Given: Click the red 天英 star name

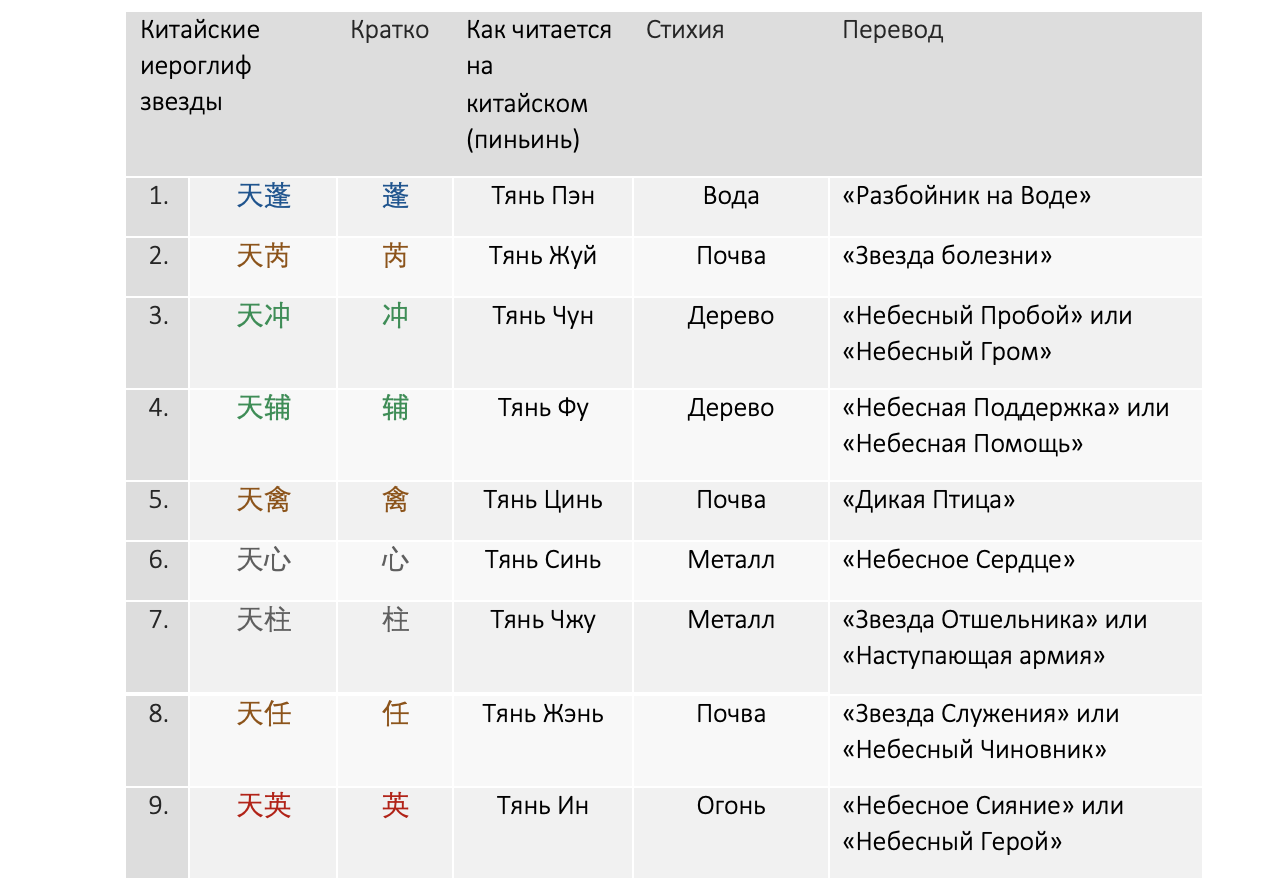Looking at the screenshot, I should [264, 806].
